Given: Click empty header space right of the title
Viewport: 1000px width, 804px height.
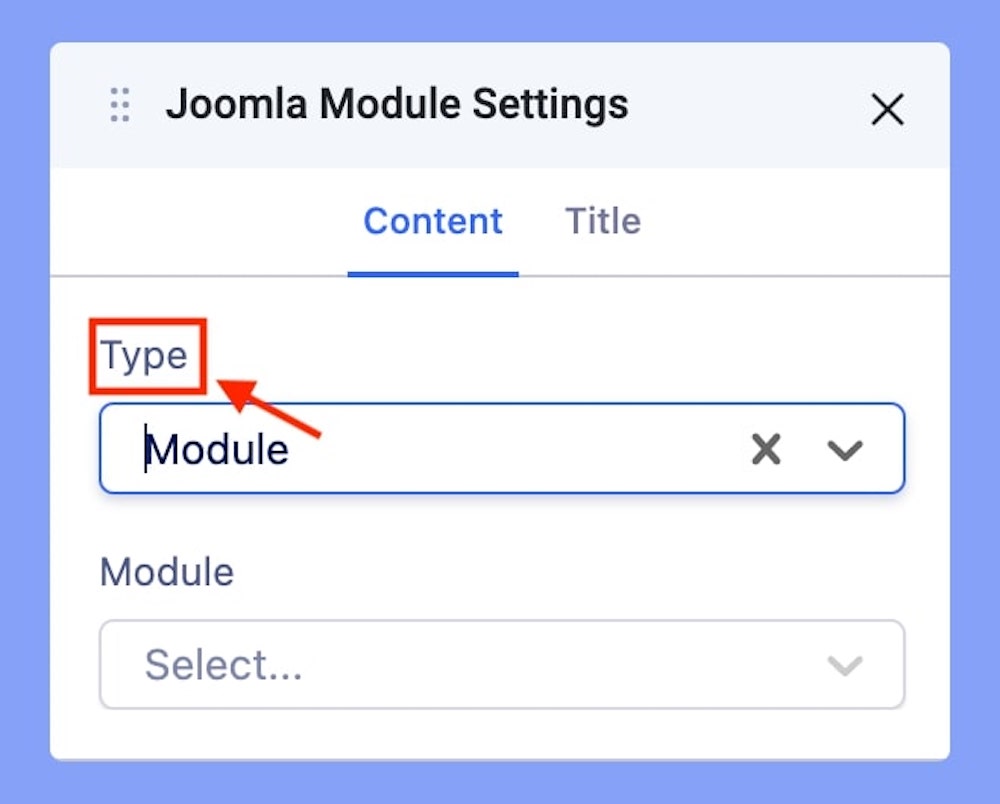Looking at the screenshot, I should coord(750,105).
